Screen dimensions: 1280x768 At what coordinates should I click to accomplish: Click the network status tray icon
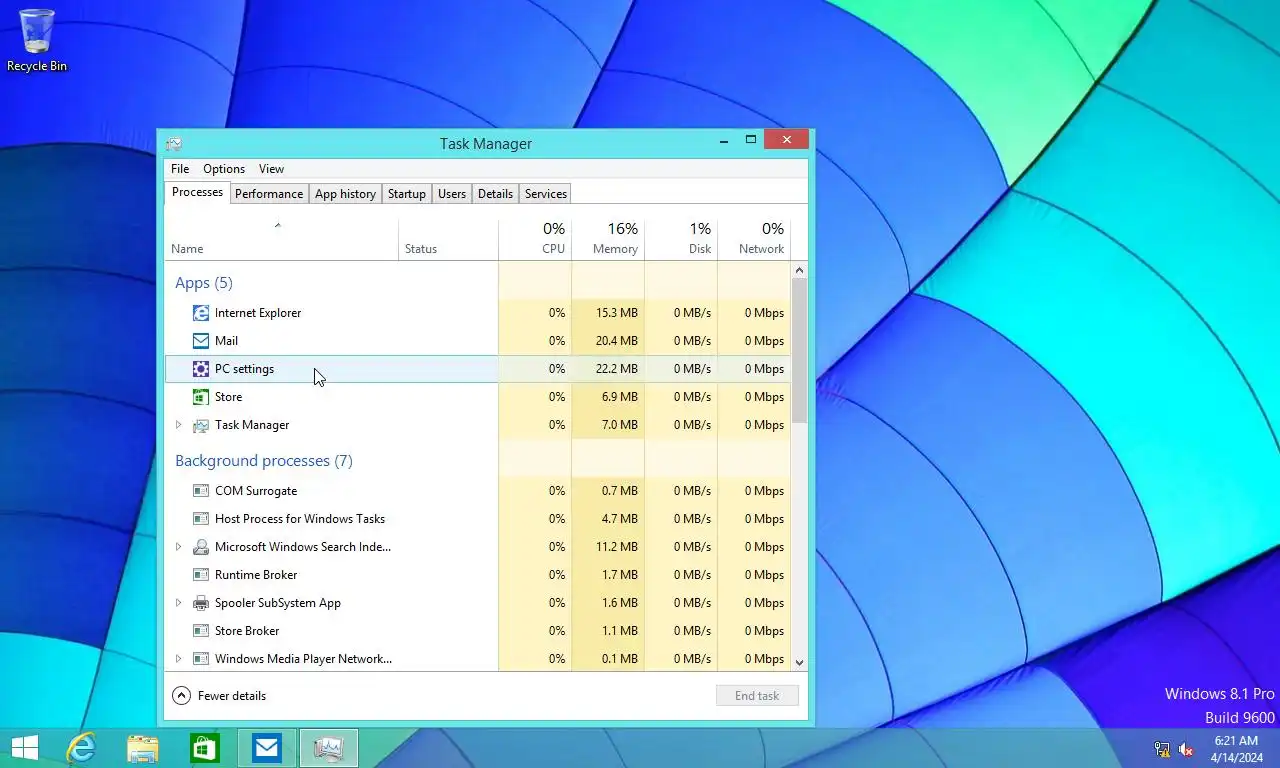[1162, 749]
